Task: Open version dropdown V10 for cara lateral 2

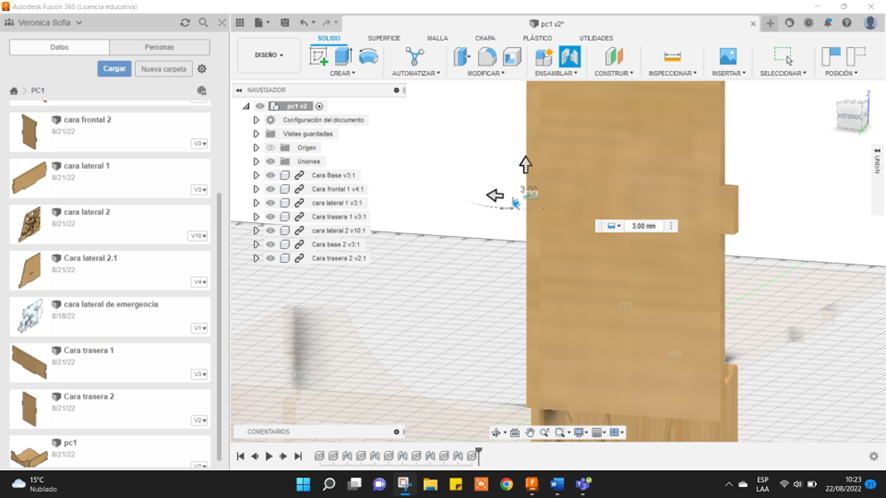Action: tap(198, 236)
